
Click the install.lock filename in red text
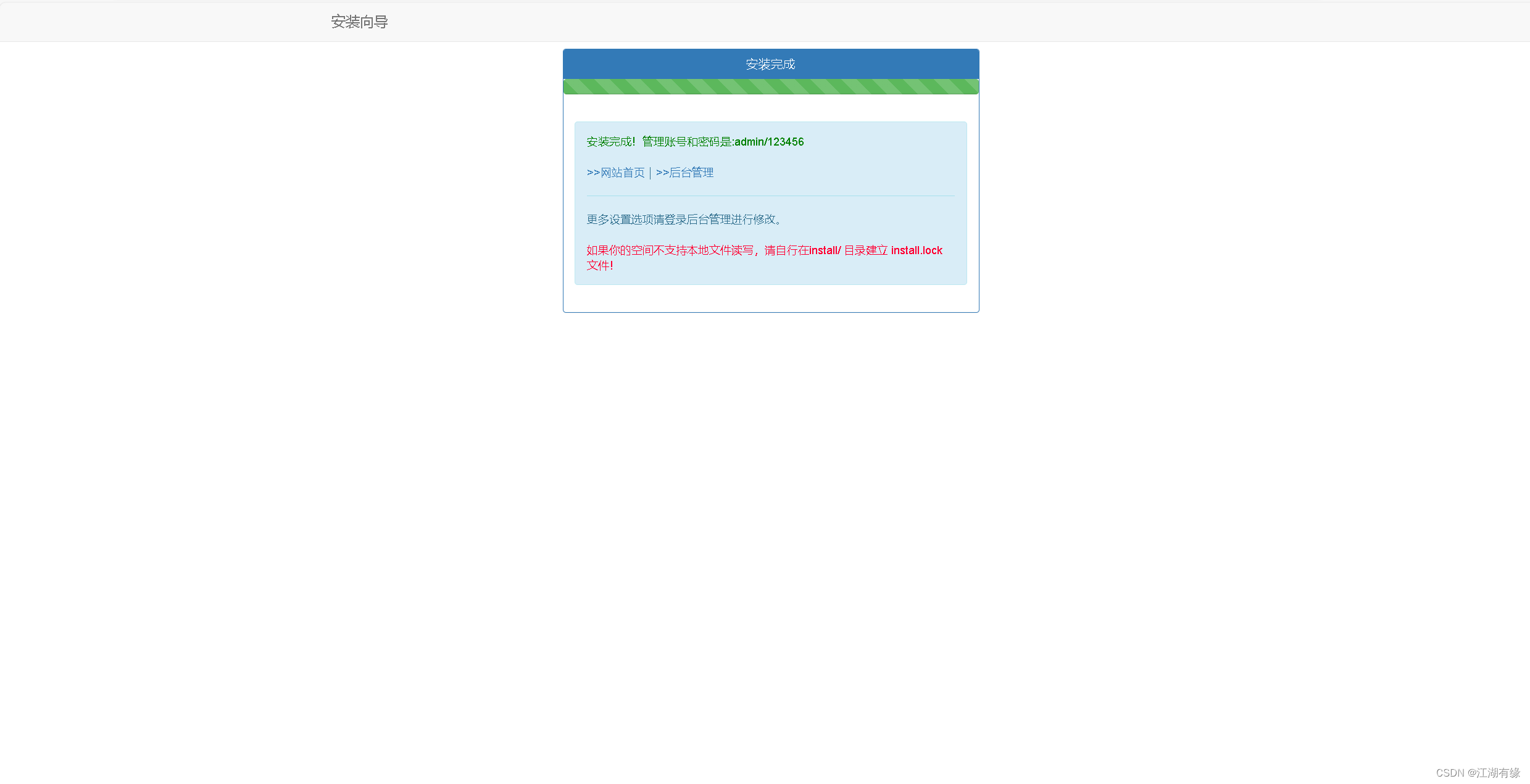pos(917,250)
